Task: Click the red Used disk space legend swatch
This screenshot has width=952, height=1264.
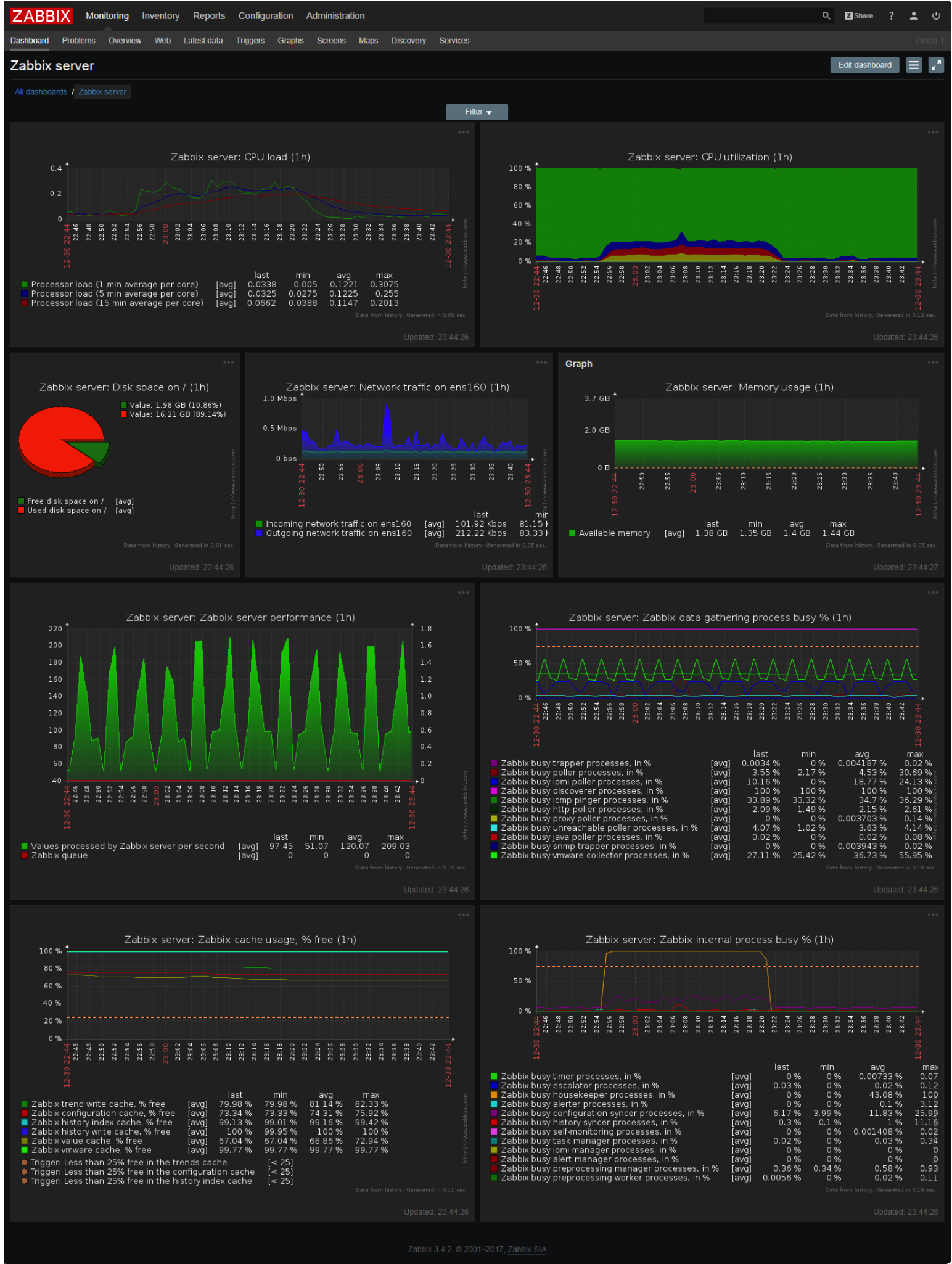Action: click(x=22, y=511)
